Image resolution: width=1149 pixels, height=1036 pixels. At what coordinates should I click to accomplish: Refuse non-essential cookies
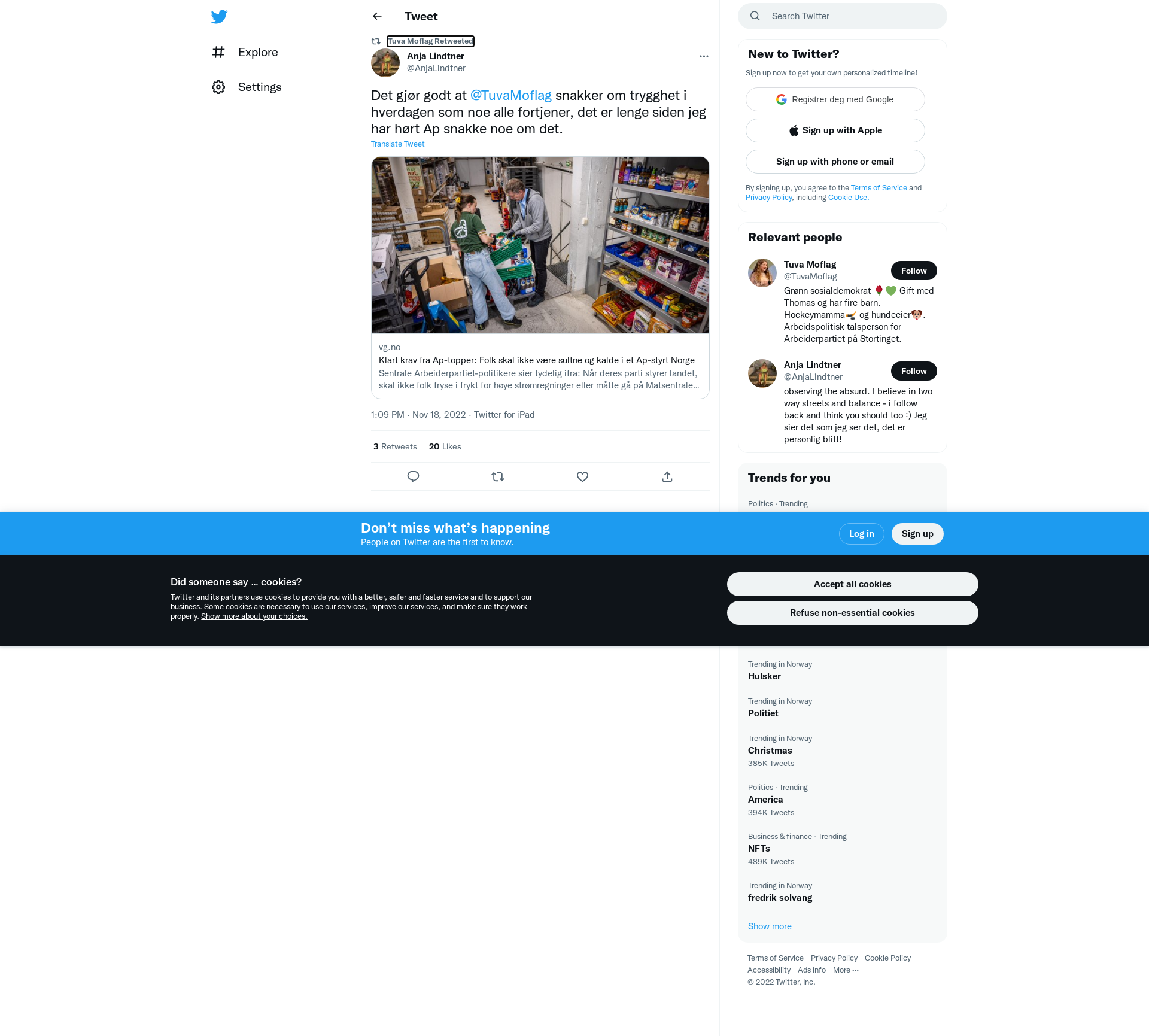(852, 613)
